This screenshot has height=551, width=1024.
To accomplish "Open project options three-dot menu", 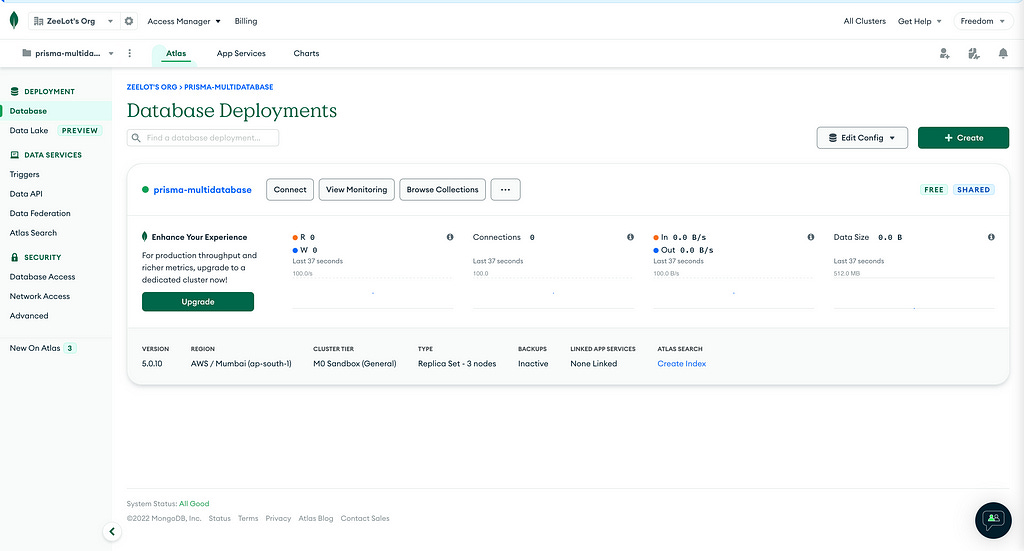I will pyautogui.click(x=129, y=53).
